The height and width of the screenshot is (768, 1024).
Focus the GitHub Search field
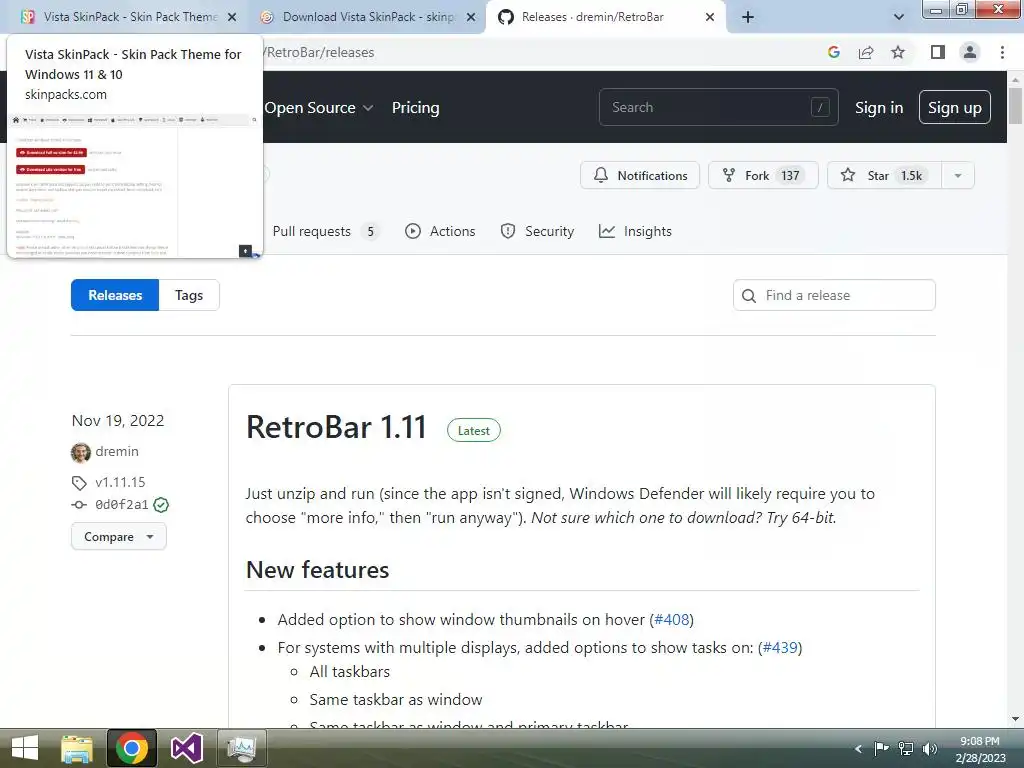tap(718, 107)
